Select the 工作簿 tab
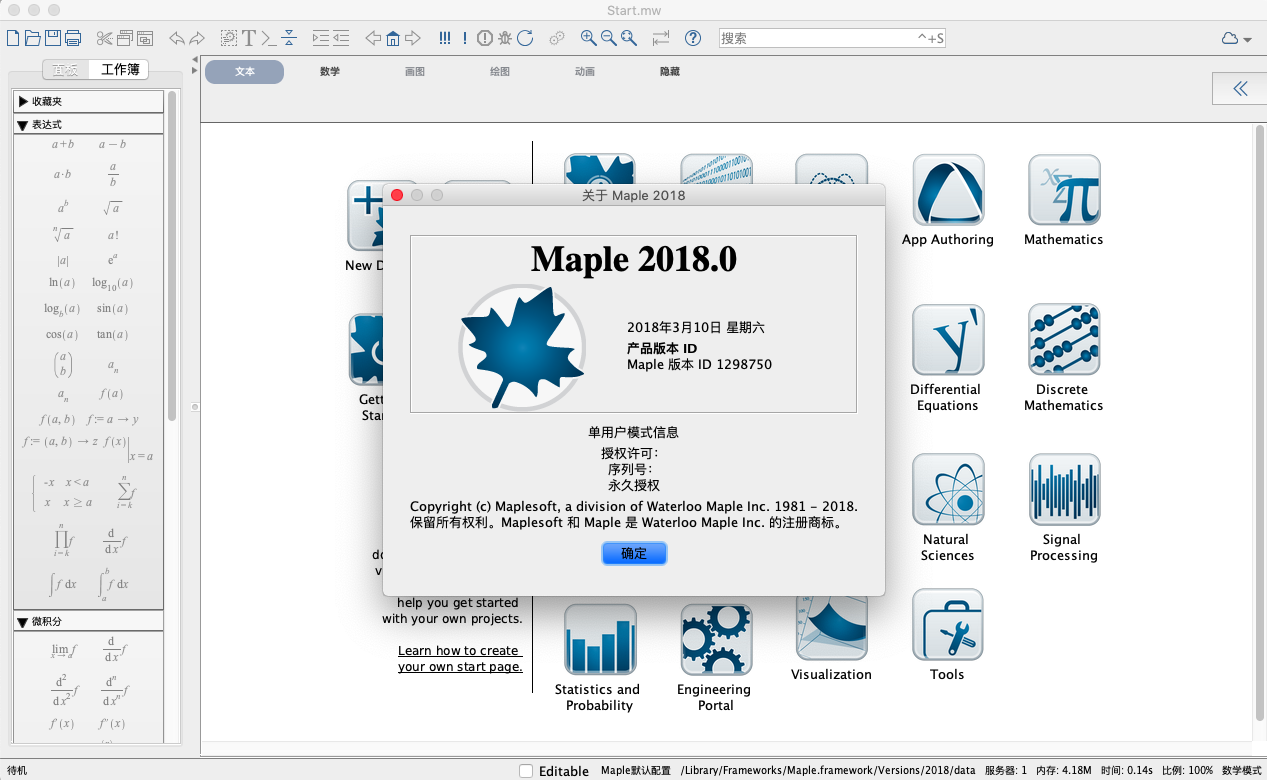The width and height of the screenshot is (1267, 780). click(x=119, y=70)
